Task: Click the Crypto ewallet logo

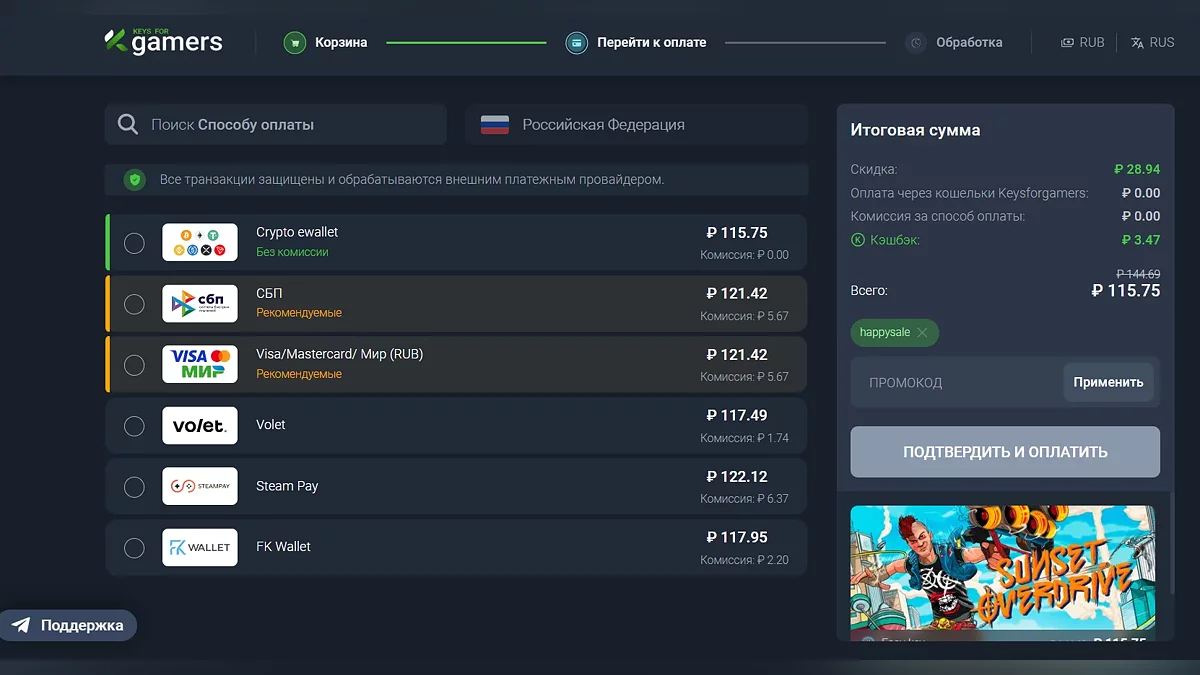Action: click(x=200, y=242)
